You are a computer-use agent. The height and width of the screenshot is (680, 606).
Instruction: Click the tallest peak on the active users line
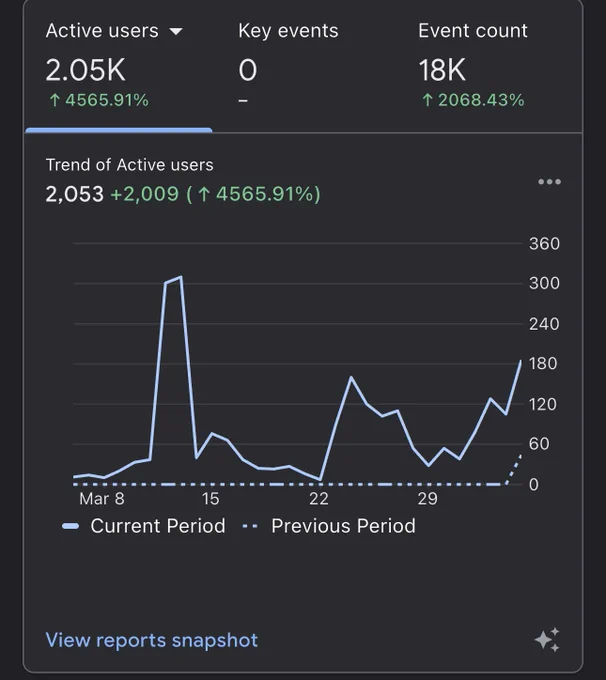(180, 277)
